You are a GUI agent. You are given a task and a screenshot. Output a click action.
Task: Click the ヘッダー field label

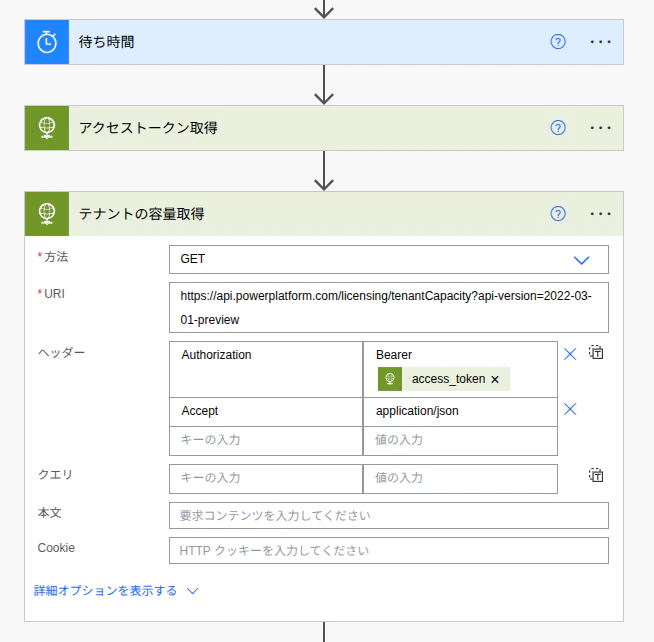(61, 353)
